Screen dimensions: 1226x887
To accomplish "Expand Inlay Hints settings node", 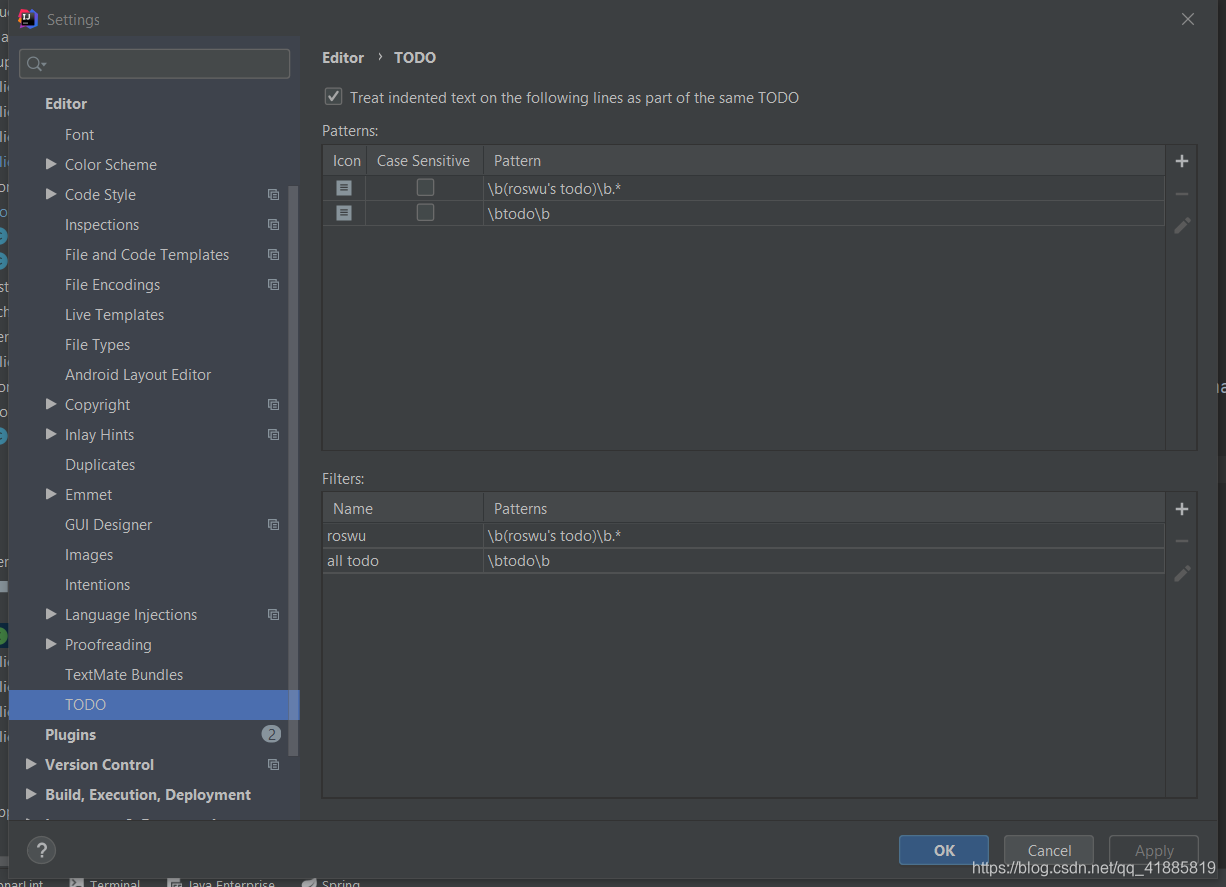I will point(51,434).
